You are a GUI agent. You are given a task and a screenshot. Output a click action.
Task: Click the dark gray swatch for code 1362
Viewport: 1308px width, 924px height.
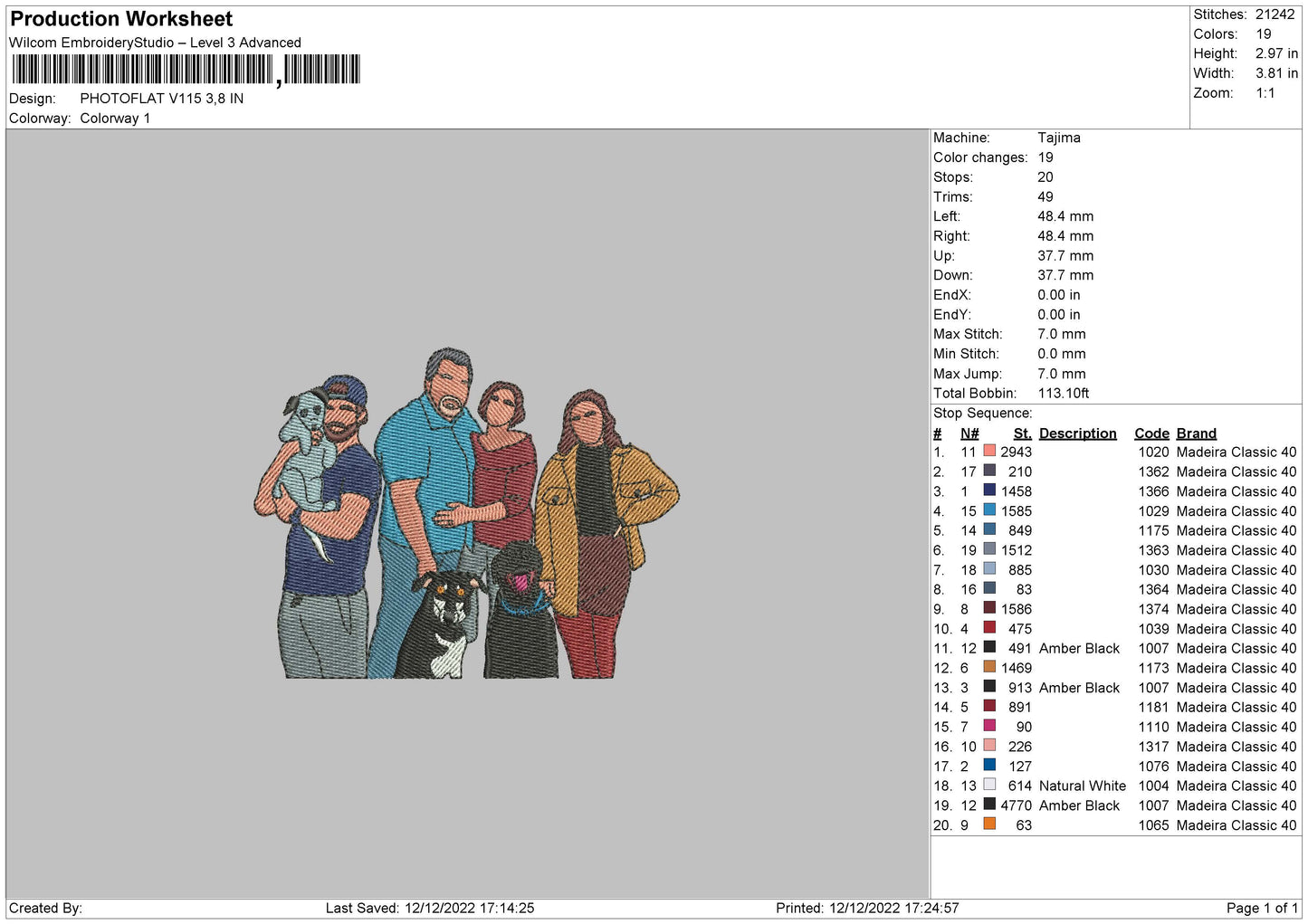point(989,472)
